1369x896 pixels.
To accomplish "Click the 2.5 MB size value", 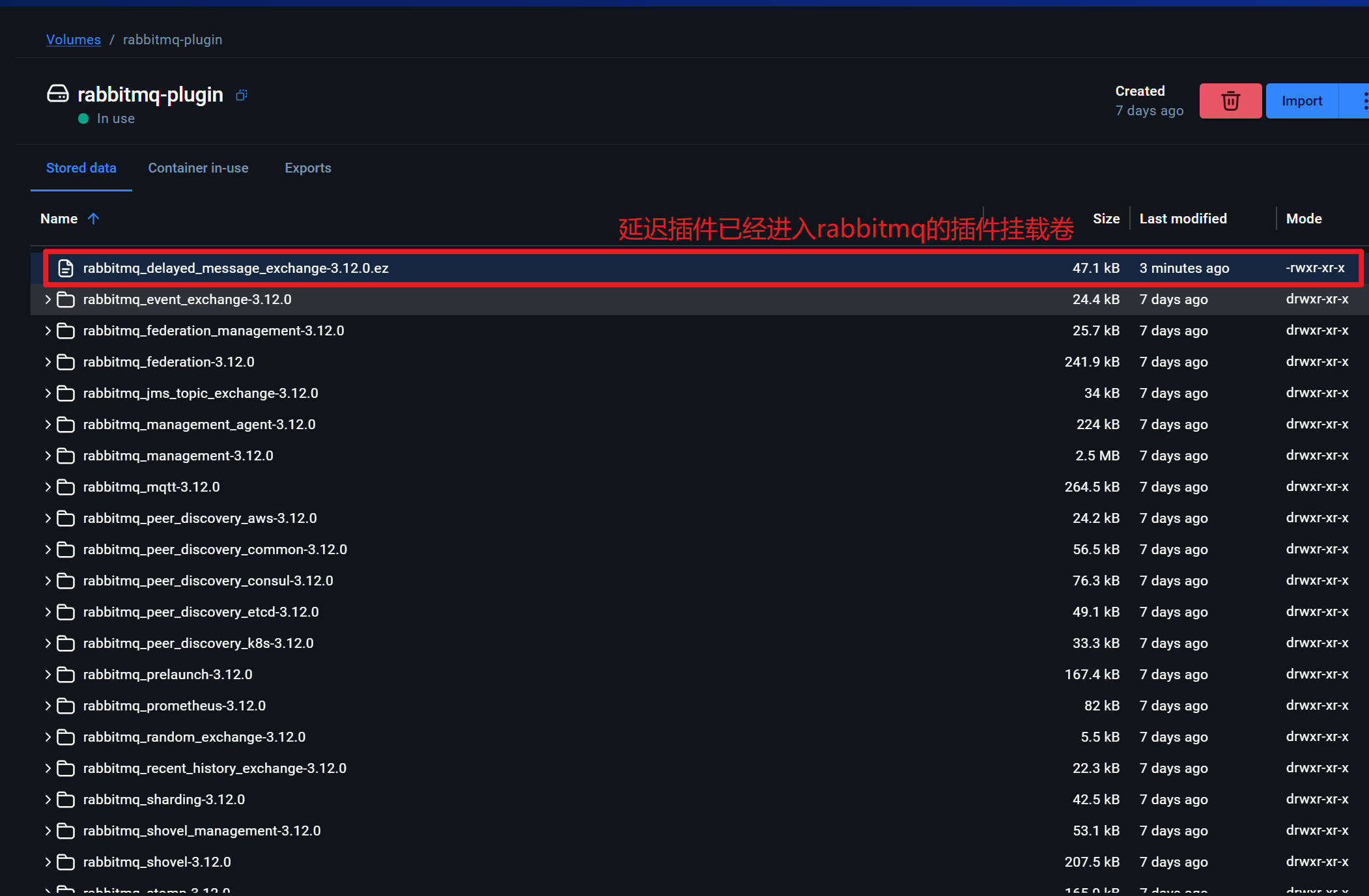I will (1097, 456).
